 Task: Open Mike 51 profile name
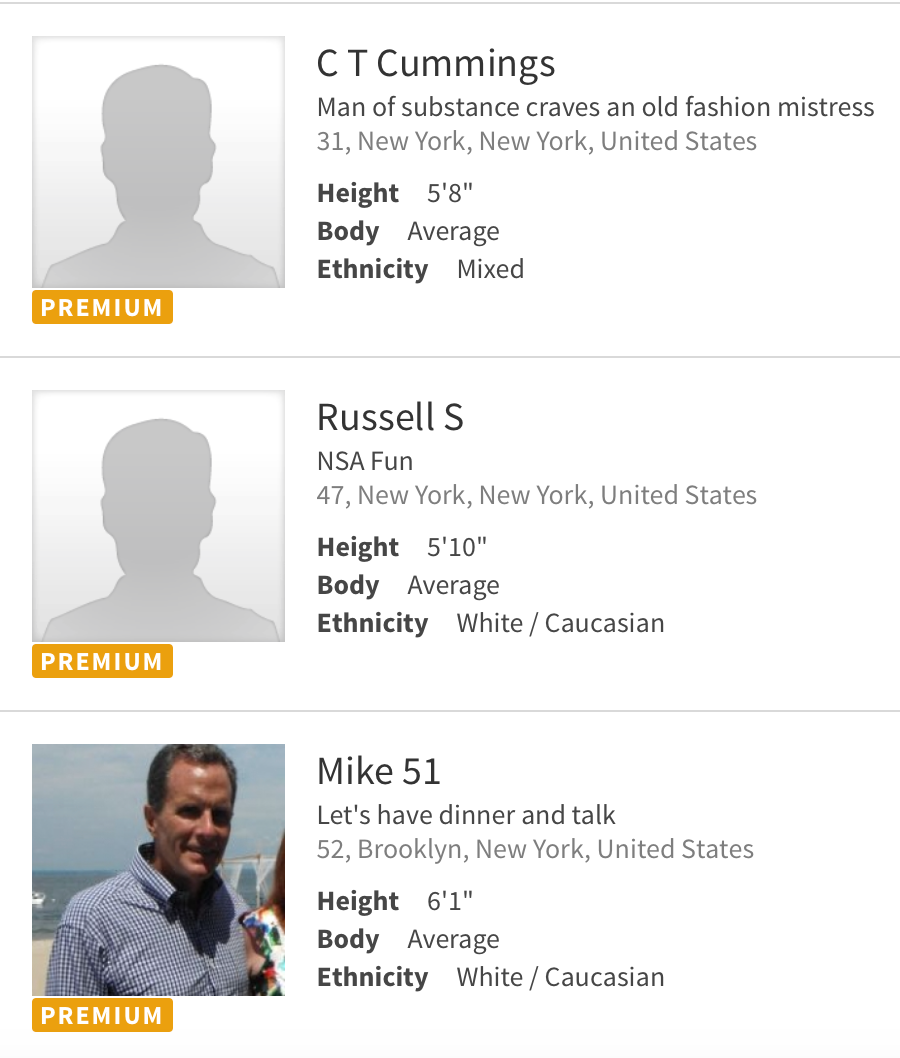(x=379, y=771)
